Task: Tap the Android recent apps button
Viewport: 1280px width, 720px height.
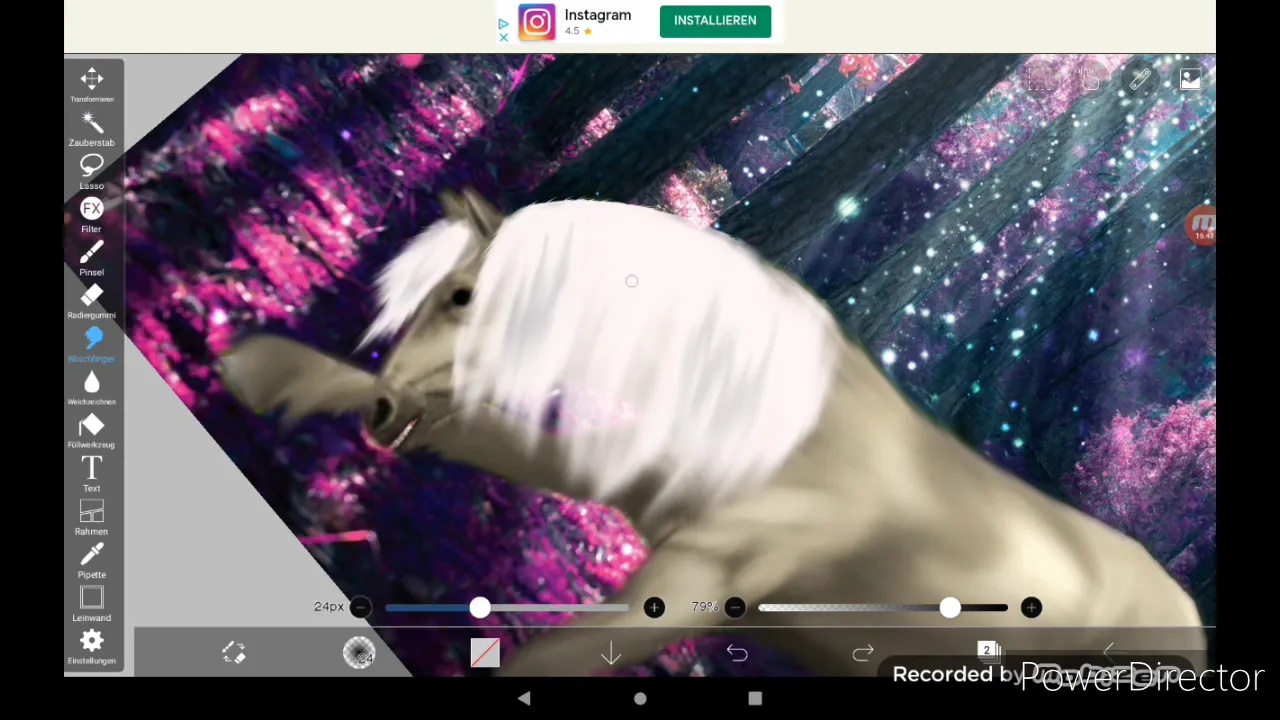Action: click(x=755, y=698)
